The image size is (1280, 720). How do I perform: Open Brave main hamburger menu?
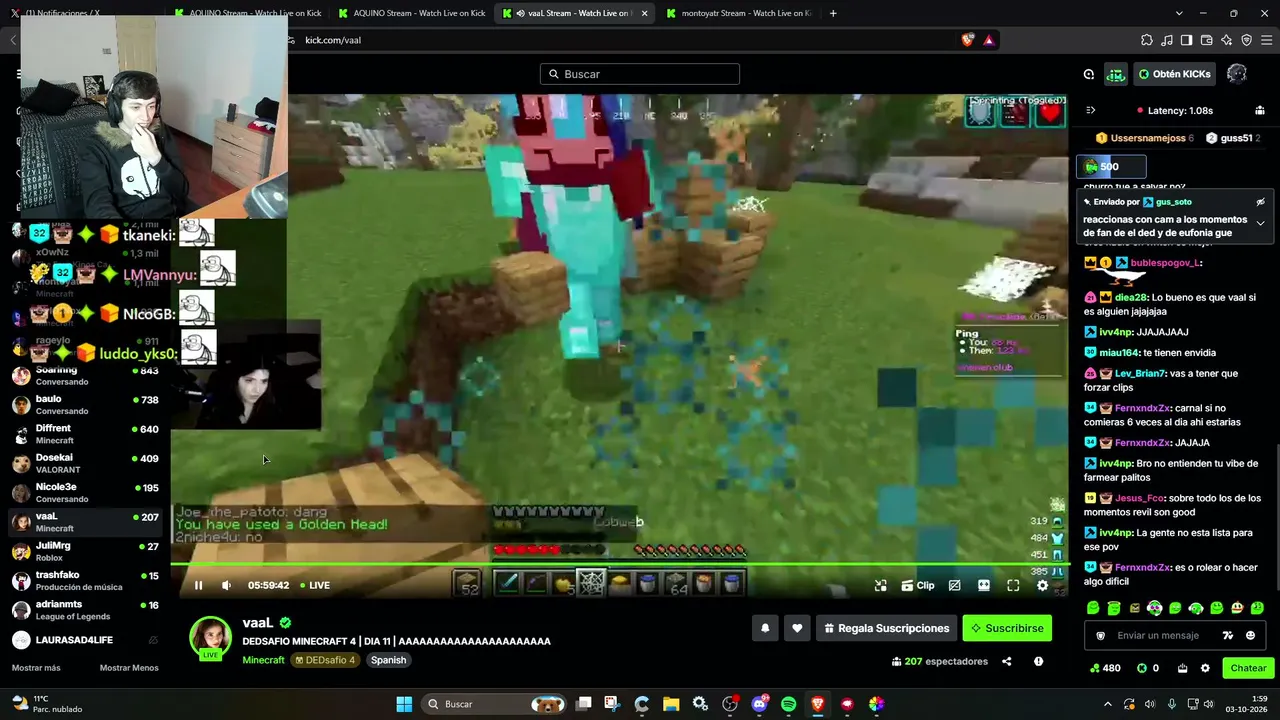[x=1267, y=40]
